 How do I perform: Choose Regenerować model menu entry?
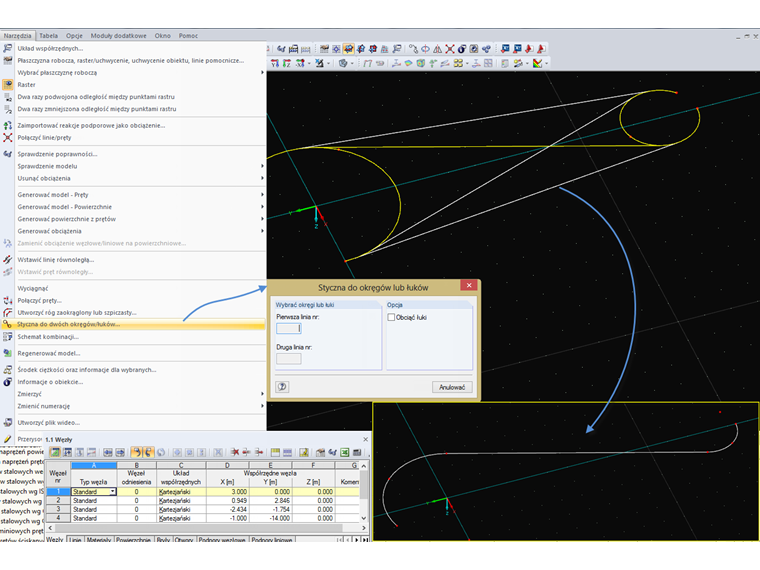click(x=48, y=353)
